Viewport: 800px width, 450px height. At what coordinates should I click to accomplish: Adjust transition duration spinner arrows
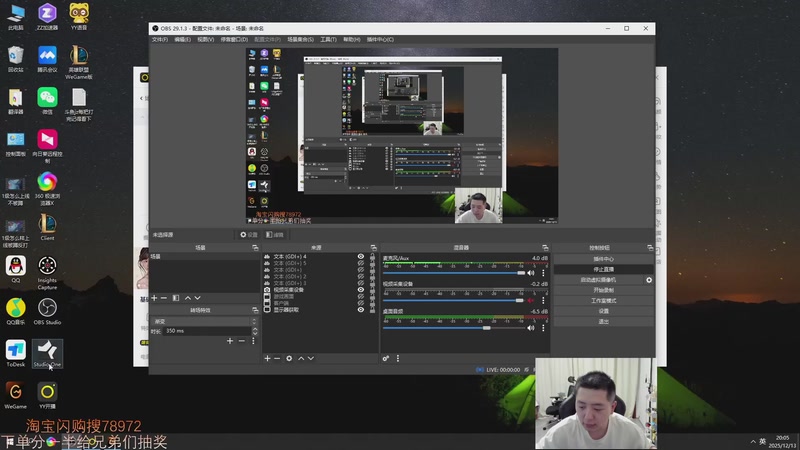click(255, 331)
